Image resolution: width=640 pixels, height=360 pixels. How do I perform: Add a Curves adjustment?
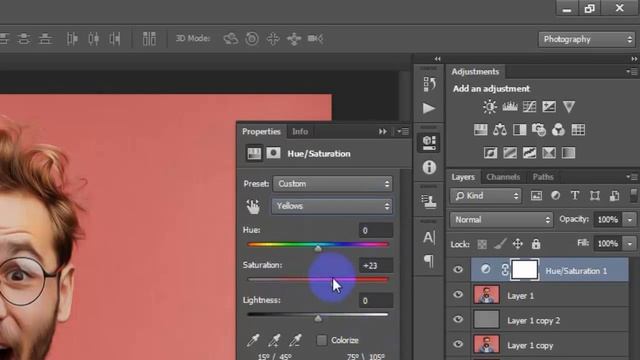(529, 107)
